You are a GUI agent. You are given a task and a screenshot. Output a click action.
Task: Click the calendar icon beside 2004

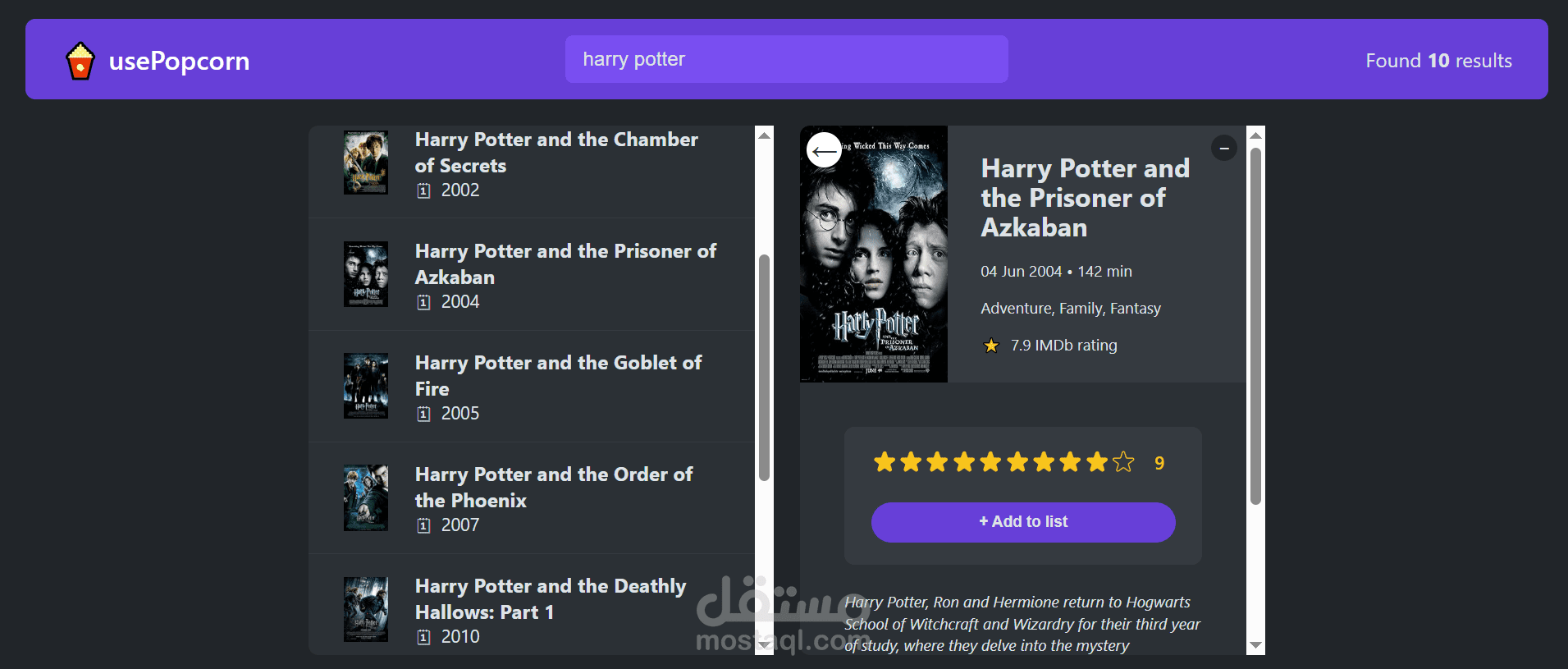pos(423,302)
